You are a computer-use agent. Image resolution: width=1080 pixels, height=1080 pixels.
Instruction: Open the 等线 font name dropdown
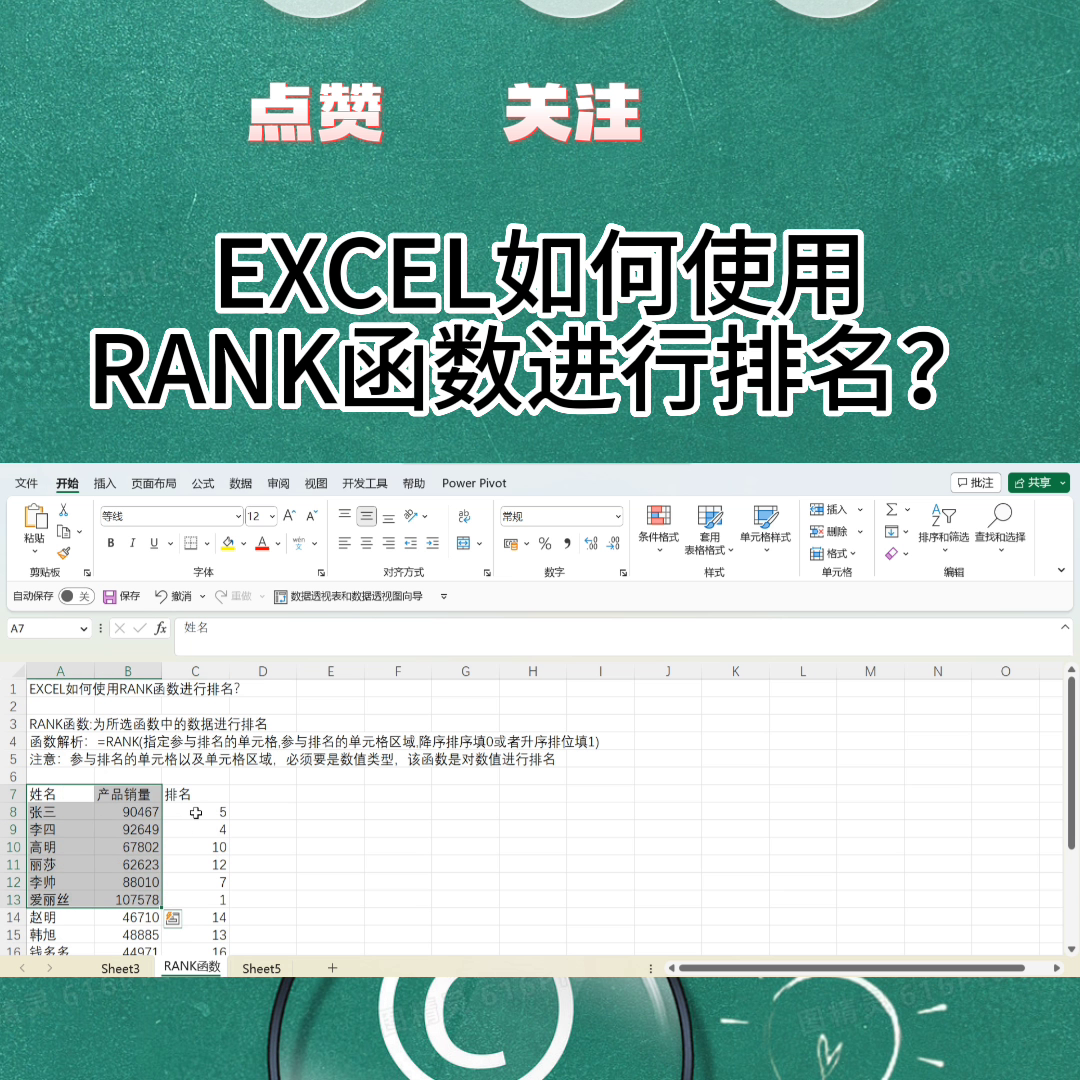(238, 516)
